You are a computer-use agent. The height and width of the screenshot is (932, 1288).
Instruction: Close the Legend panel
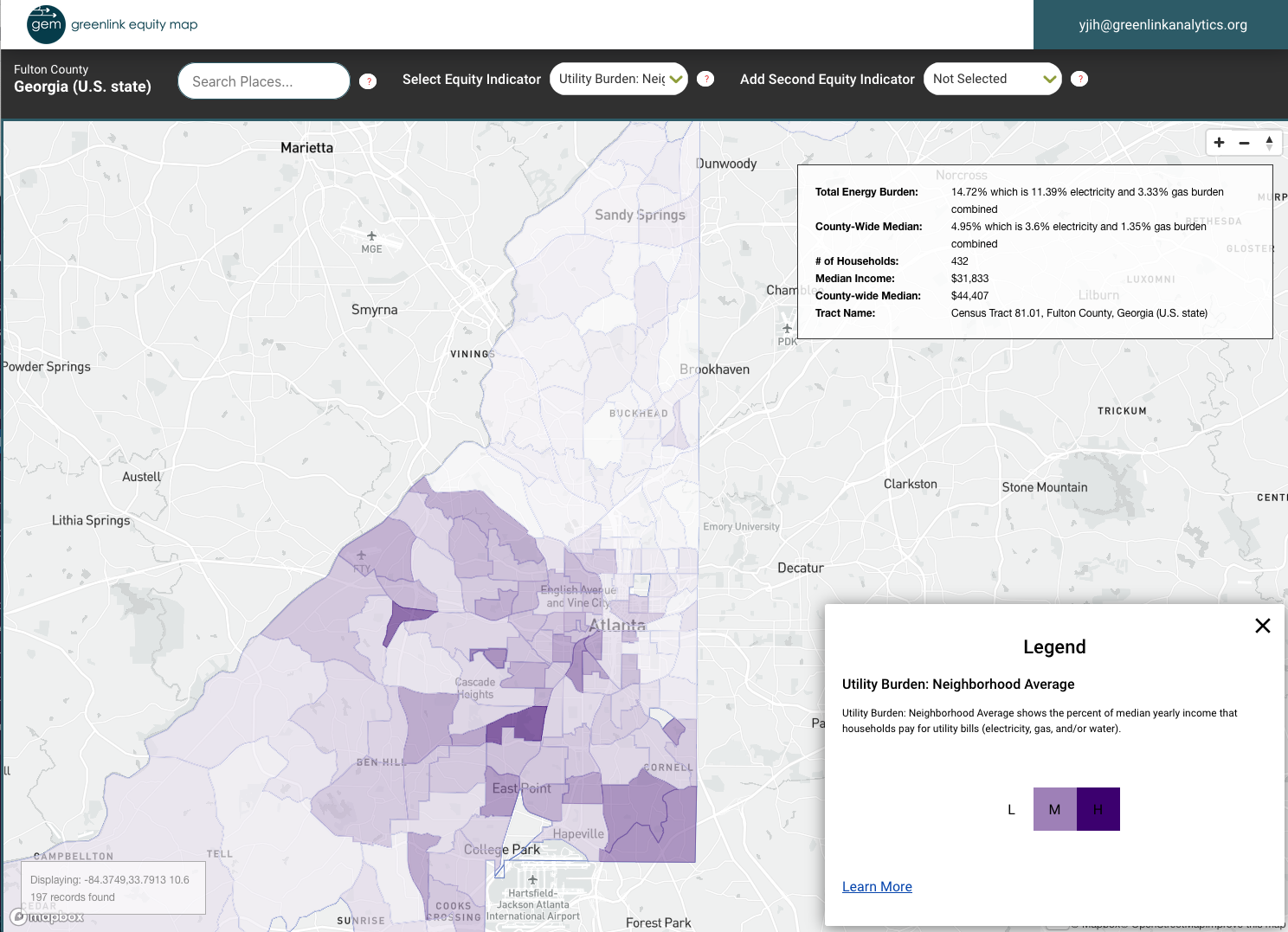(1262, 626)
